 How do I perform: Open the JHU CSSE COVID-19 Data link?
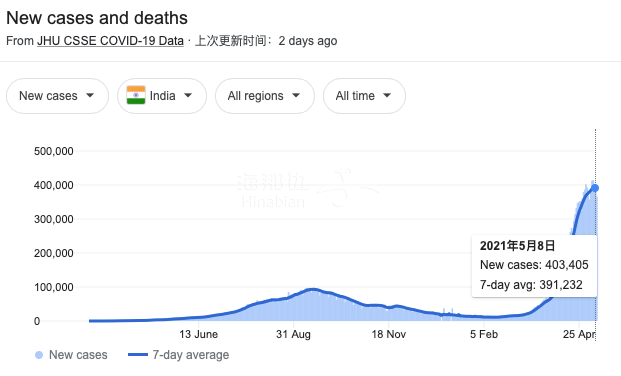click(x=110, y=41)
